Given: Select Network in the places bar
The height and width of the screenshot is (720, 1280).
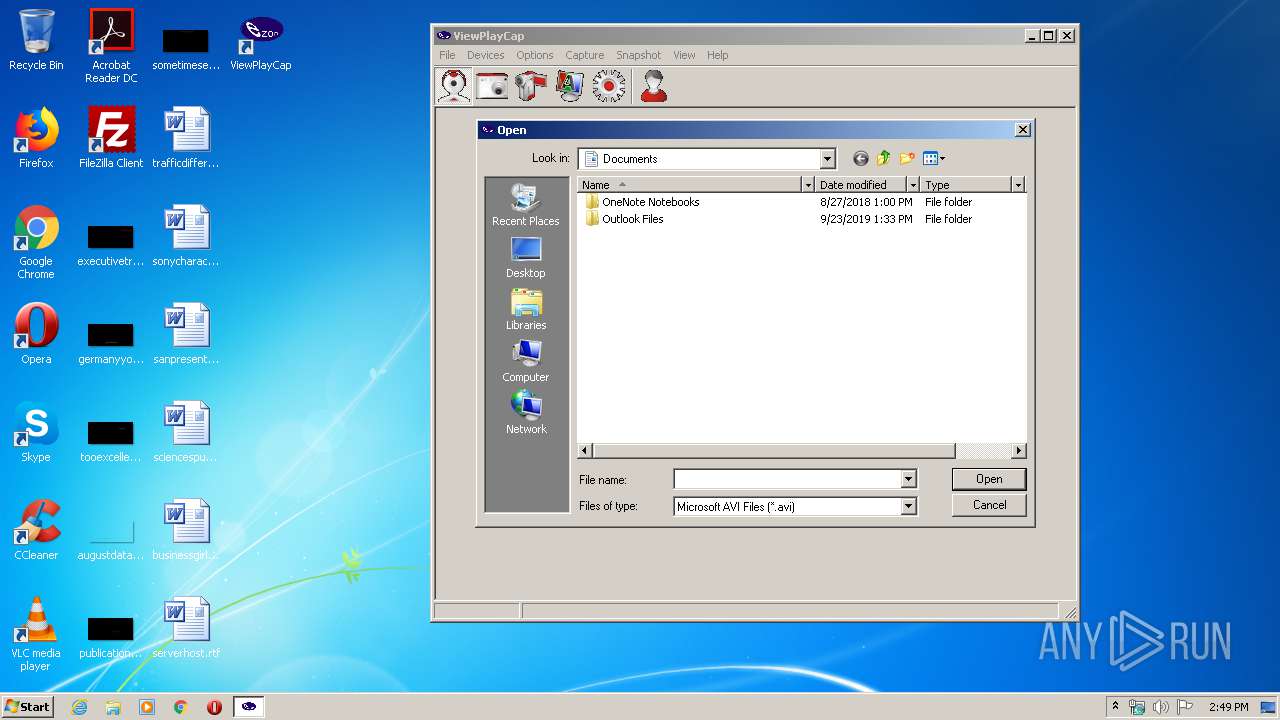Looking at the screenshot, I should 526,413.
